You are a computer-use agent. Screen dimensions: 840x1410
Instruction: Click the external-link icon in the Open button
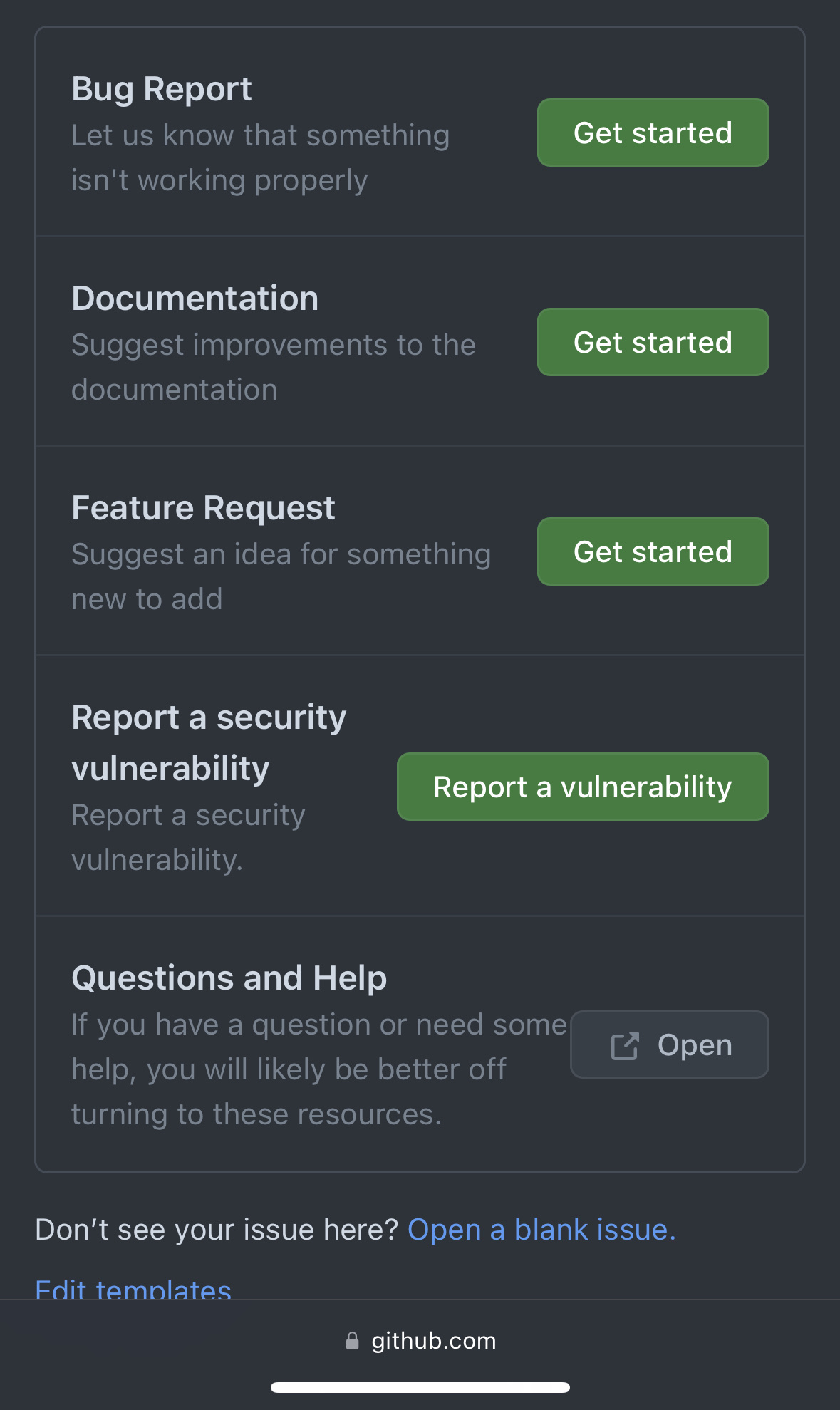pyautogui.click(x=625, y=1046)
